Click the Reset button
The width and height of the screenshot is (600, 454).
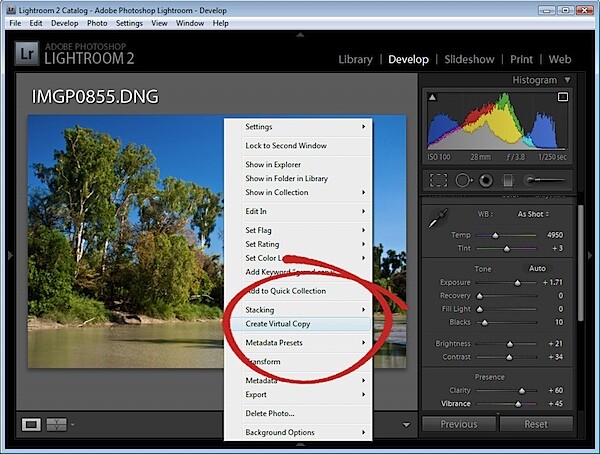pos(536,424)
